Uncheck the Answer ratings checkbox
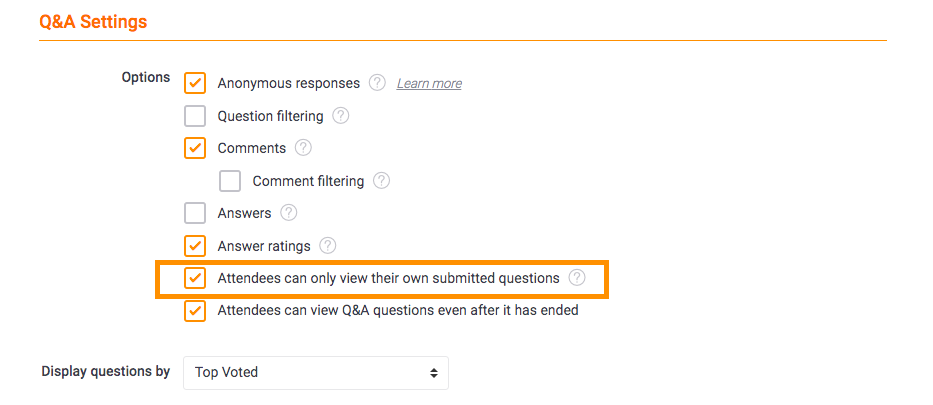933x405 pixels. (x=195, y=246)
